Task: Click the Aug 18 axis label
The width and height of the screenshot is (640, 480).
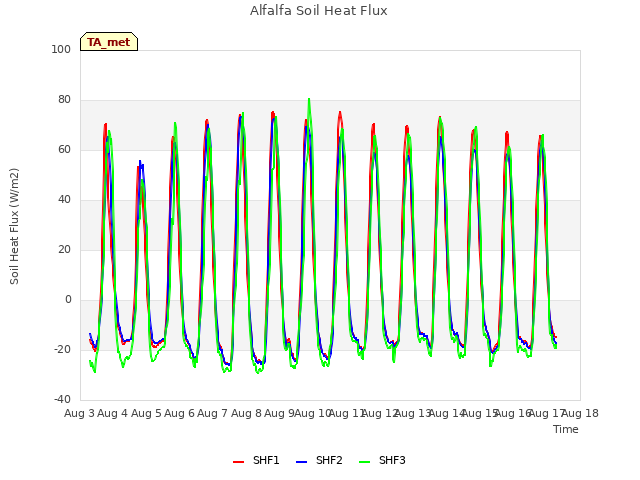Action: (x=580, y=413)
